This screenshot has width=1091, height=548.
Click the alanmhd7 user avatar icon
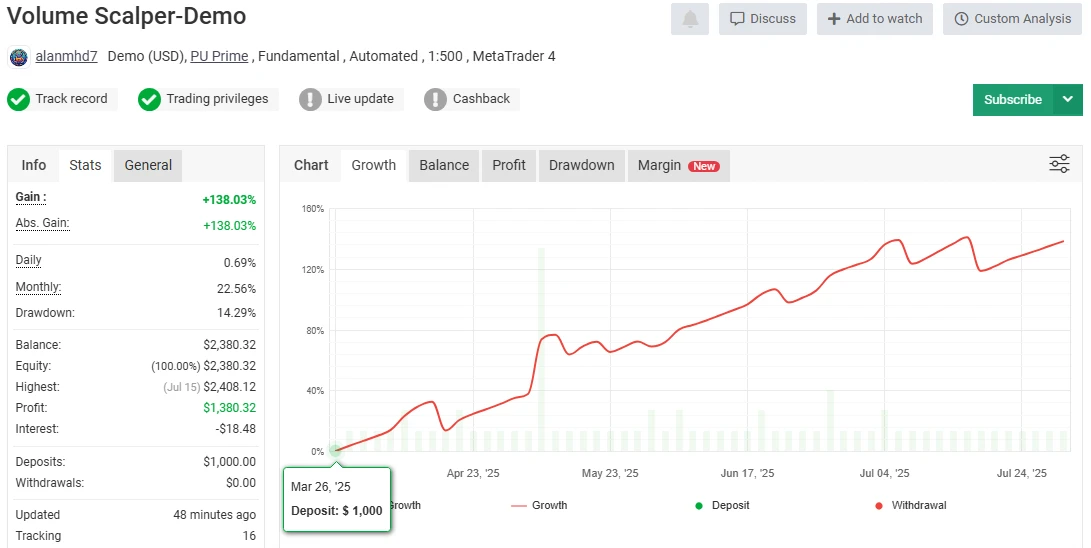(x=19, y=57)
